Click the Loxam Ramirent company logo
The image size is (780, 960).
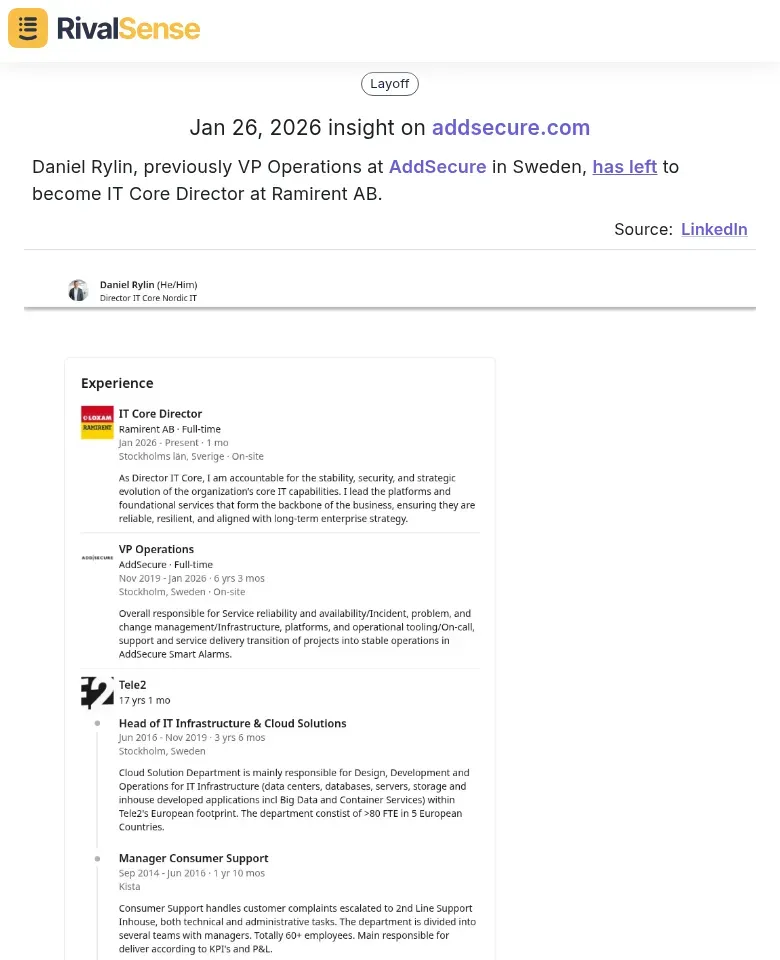tap(97, 422)
